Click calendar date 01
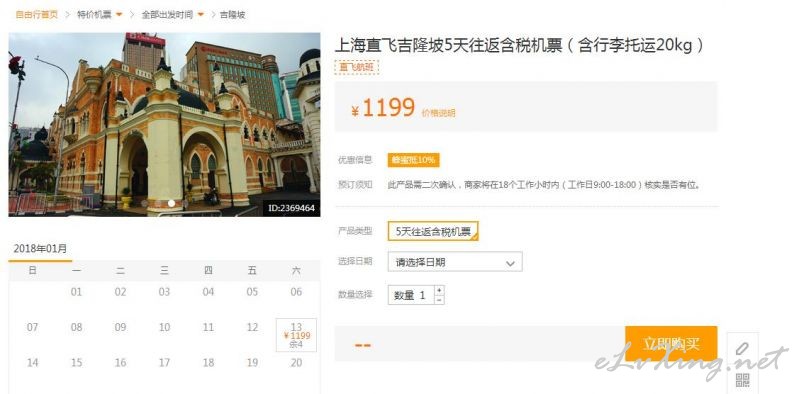The width and height of the screenshot is (799, 394). tap(76, 292)
